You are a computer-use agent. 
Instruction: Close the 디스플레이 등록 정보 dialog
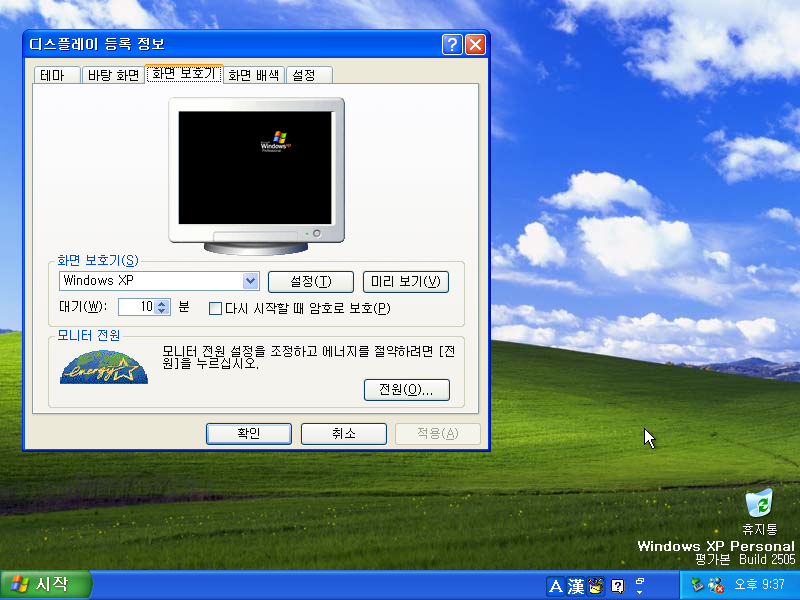pyautogui.click(x=476, y=44)
